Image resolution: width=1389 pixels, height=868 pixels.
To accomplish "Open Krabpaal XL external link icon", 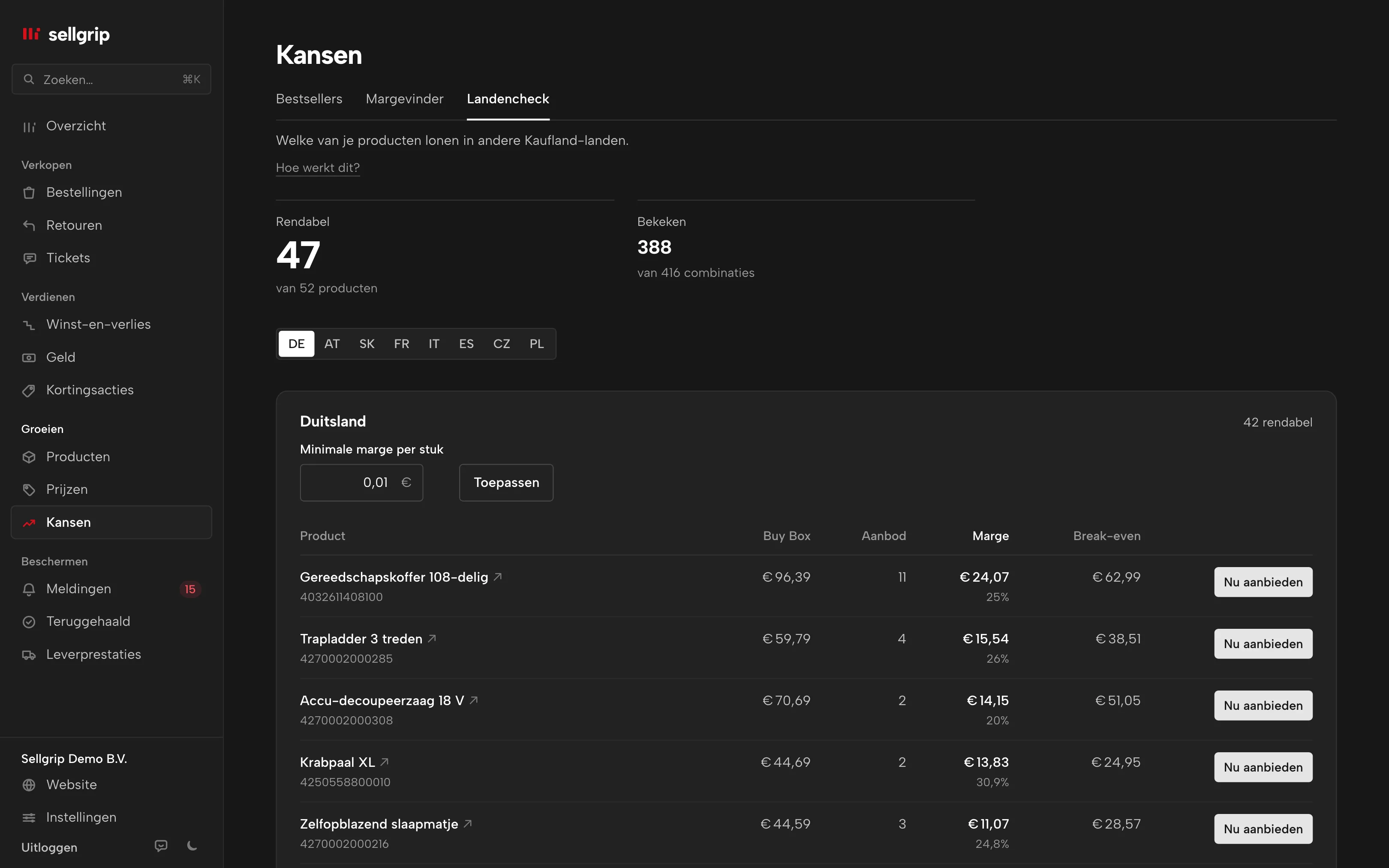I will point(385,762).
